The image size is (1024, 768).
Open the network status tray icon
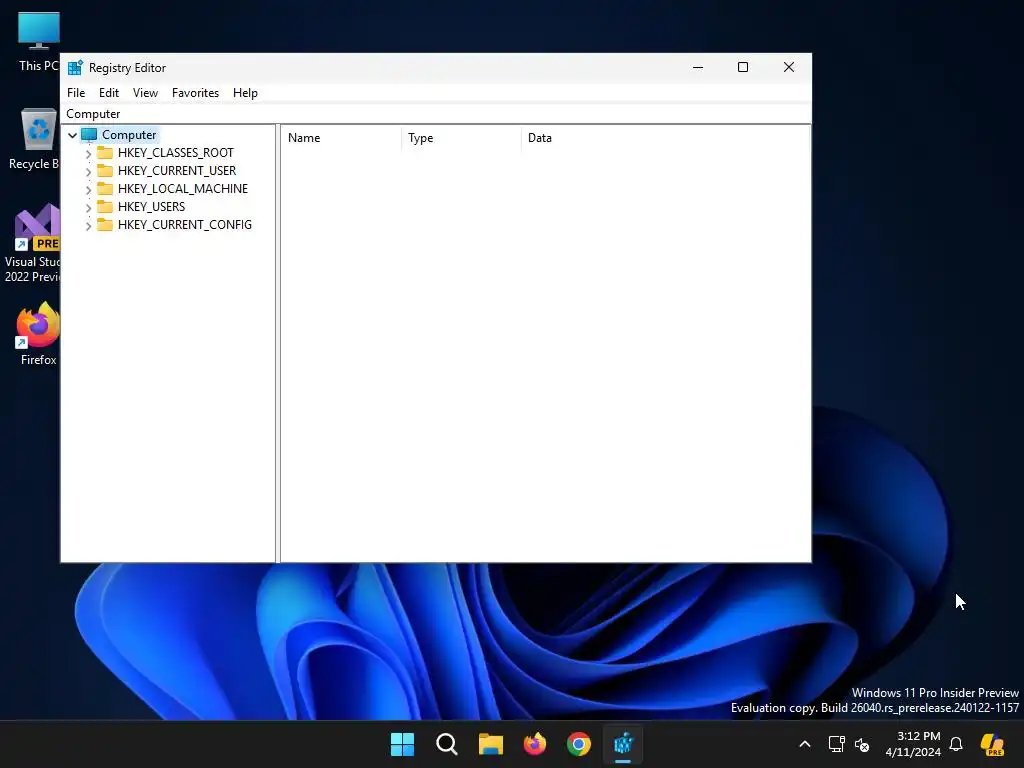[x=837, y=744]
